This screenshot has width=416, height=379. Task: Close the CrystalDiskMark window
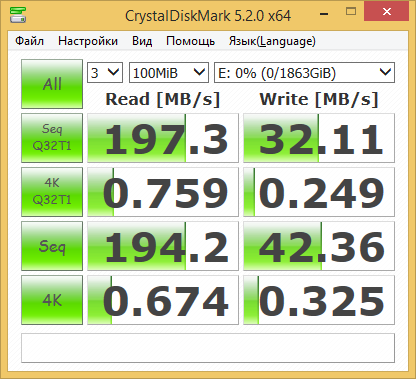(387, 12)
